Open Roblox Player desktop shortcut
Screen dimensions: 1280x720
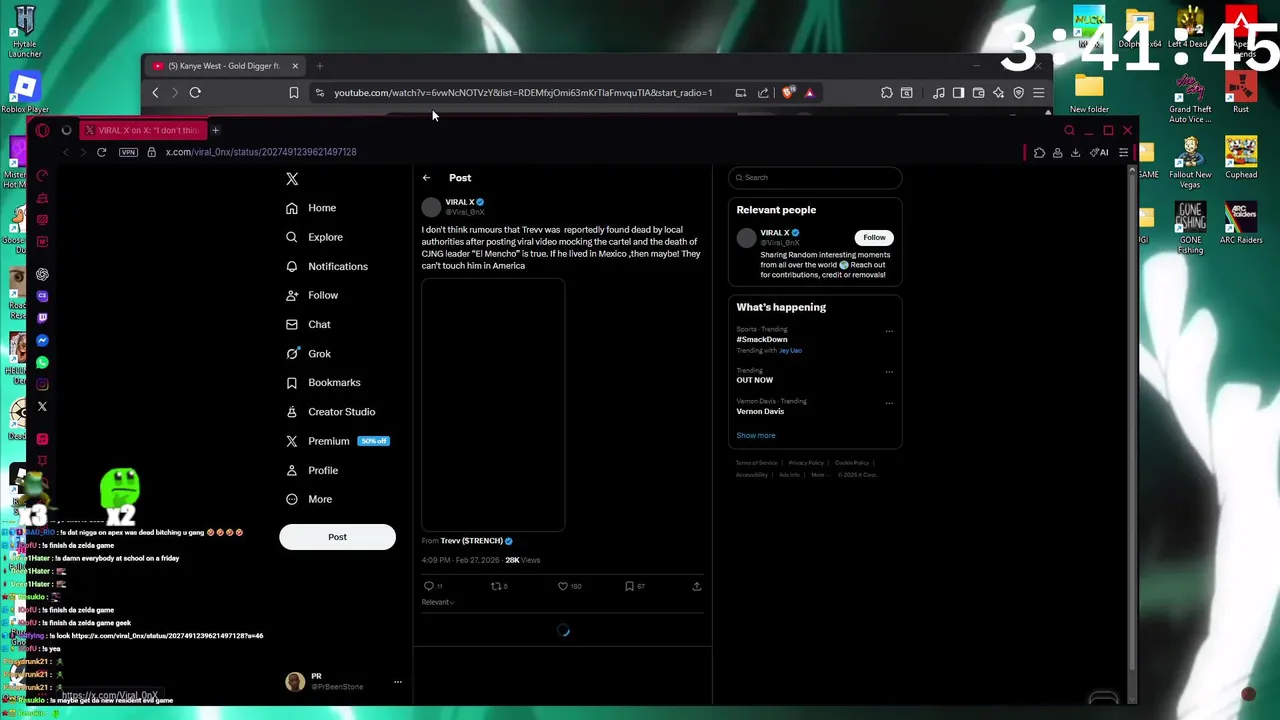click(25, 92)
